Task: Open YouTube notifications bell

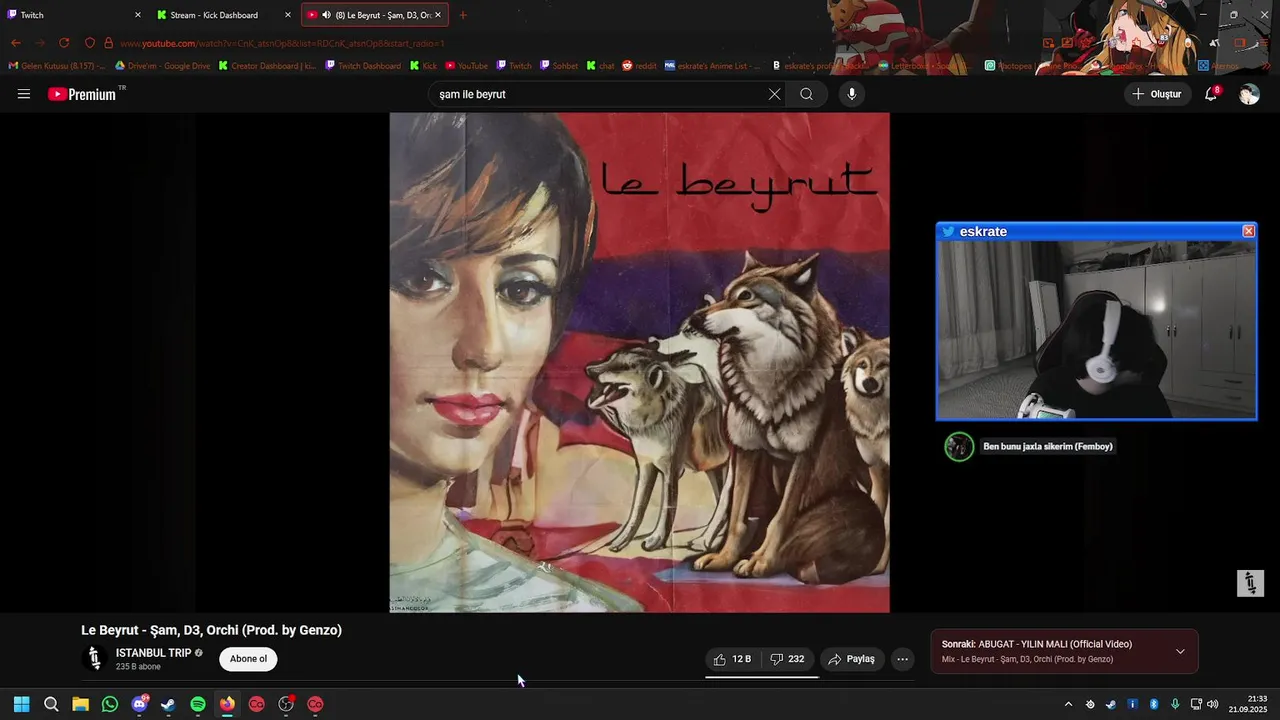Action: coord(1211,94)
